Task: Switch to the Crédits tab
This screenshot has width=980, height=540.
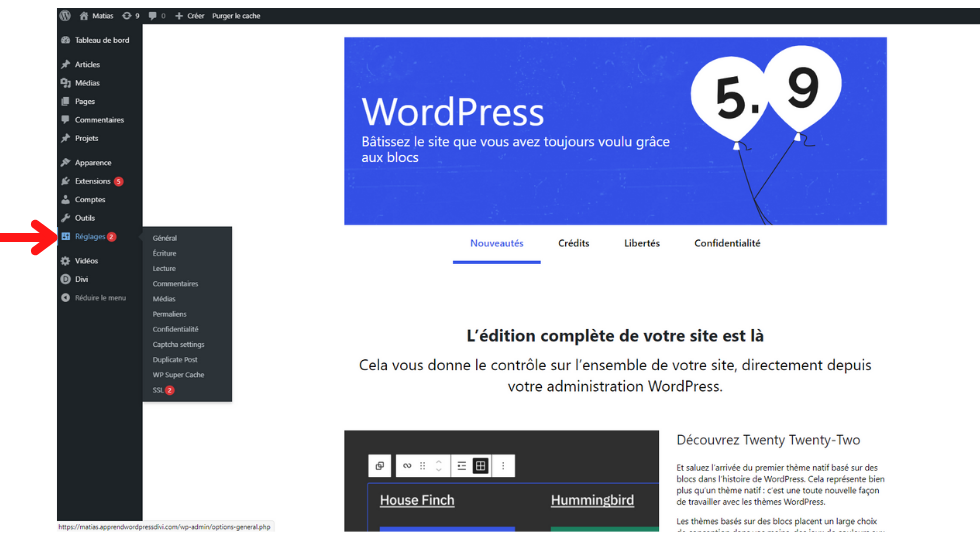Action: (573, 243)
